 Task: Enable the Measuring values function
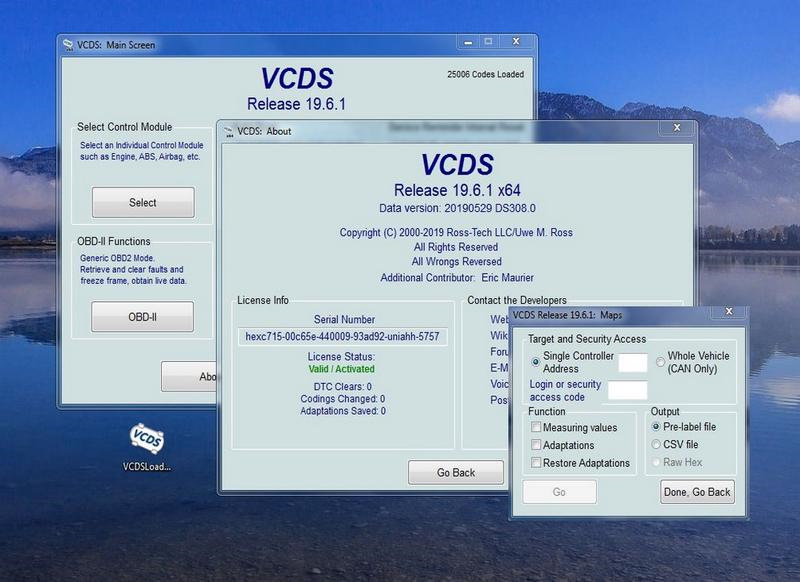[x=536, y=426]
